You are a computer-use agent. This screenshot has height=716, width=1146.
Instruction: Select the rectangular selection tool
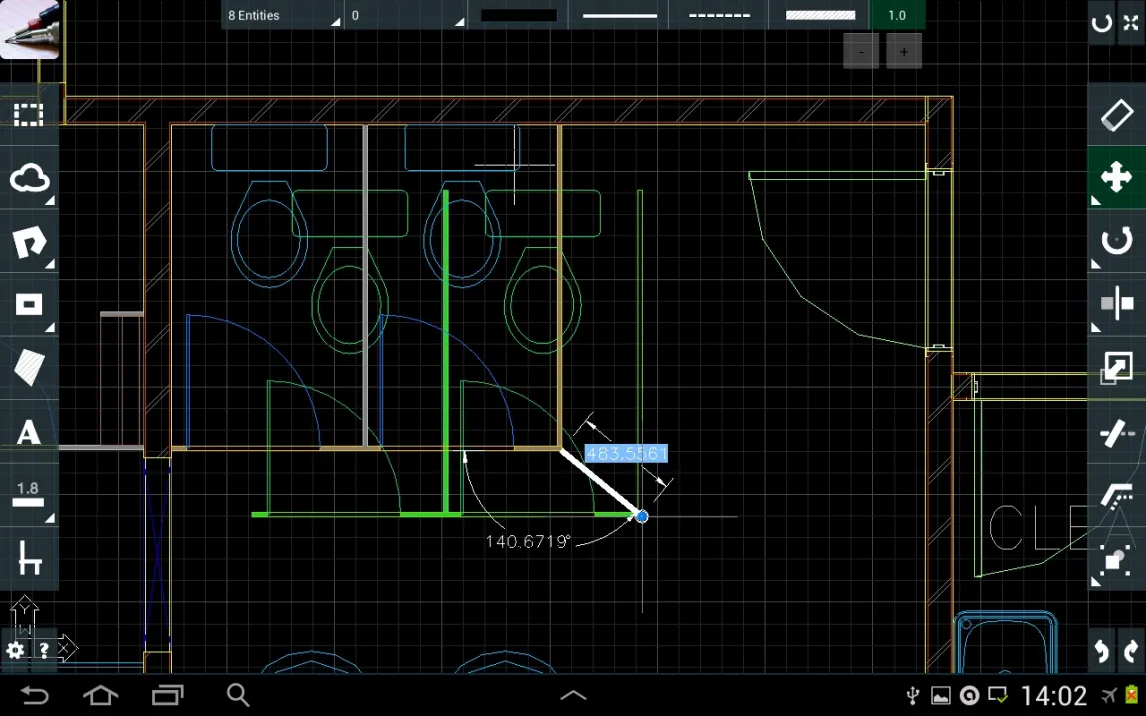coord(29,115)
